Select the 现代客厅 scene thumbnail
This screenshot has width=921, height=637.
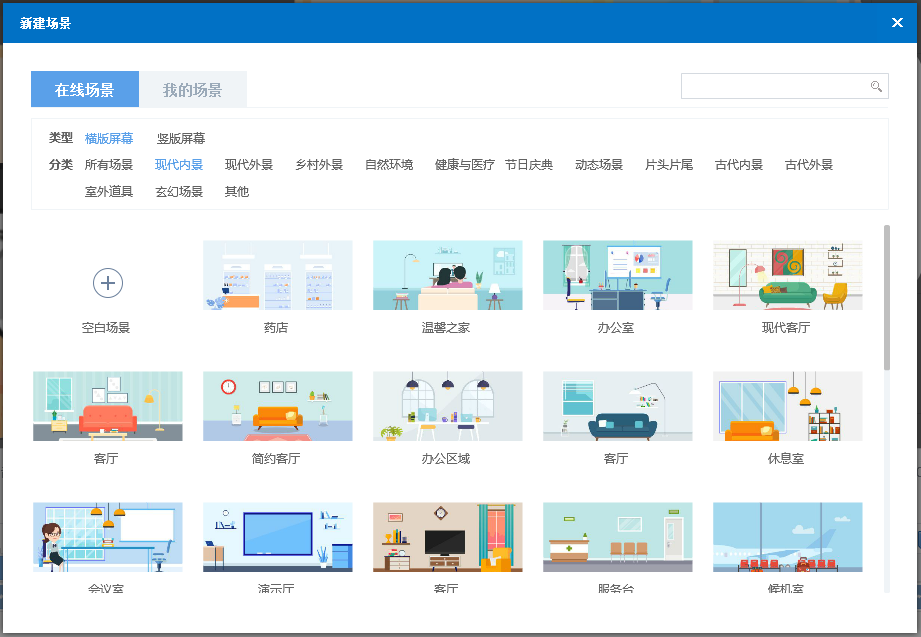[x=788, y=275]
